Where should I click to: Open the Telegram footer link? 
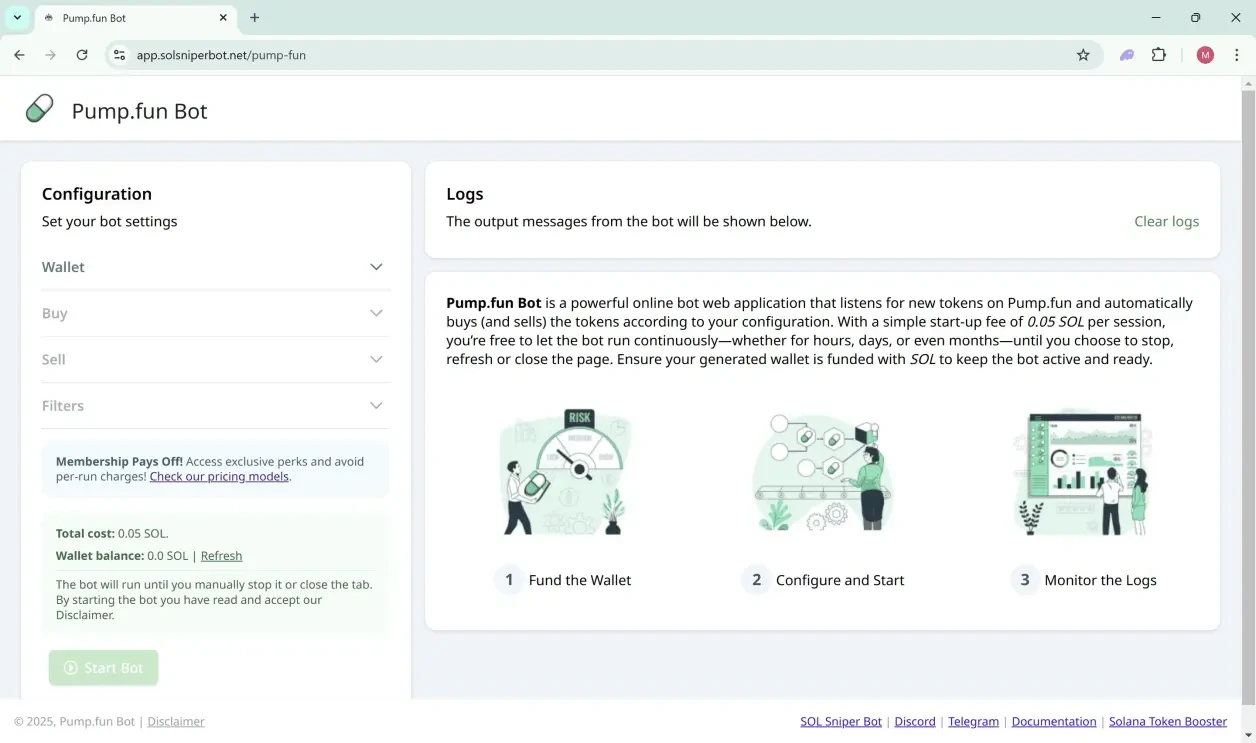point(974,721)
